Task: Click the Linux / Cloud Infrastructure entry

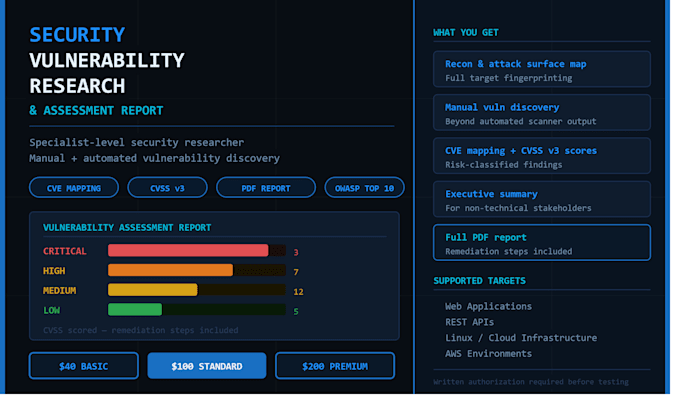Action: click(521, 338)
